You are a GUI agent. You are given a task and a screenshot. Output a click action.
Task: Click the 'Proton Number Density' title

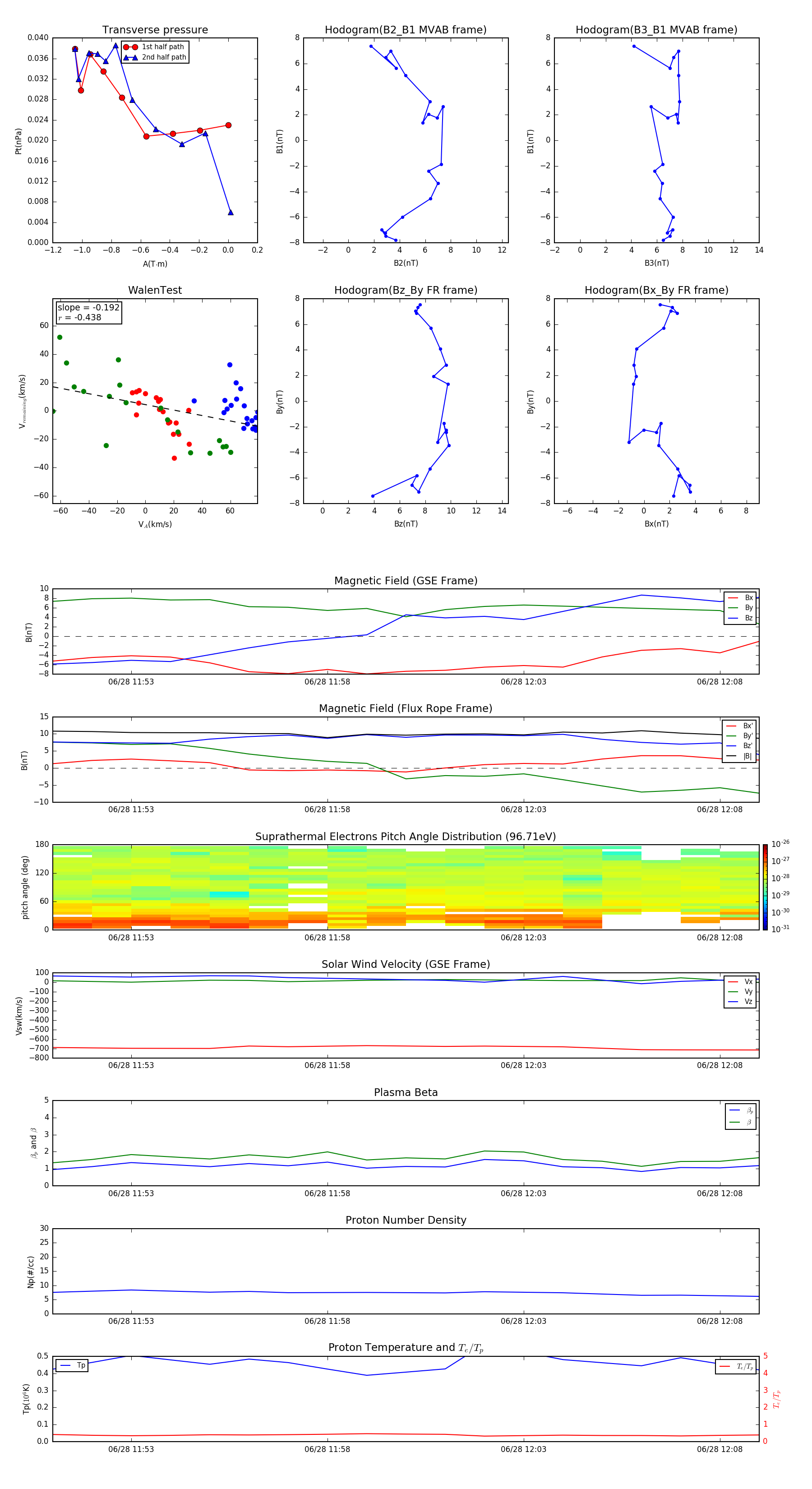tap(406, 1220)
